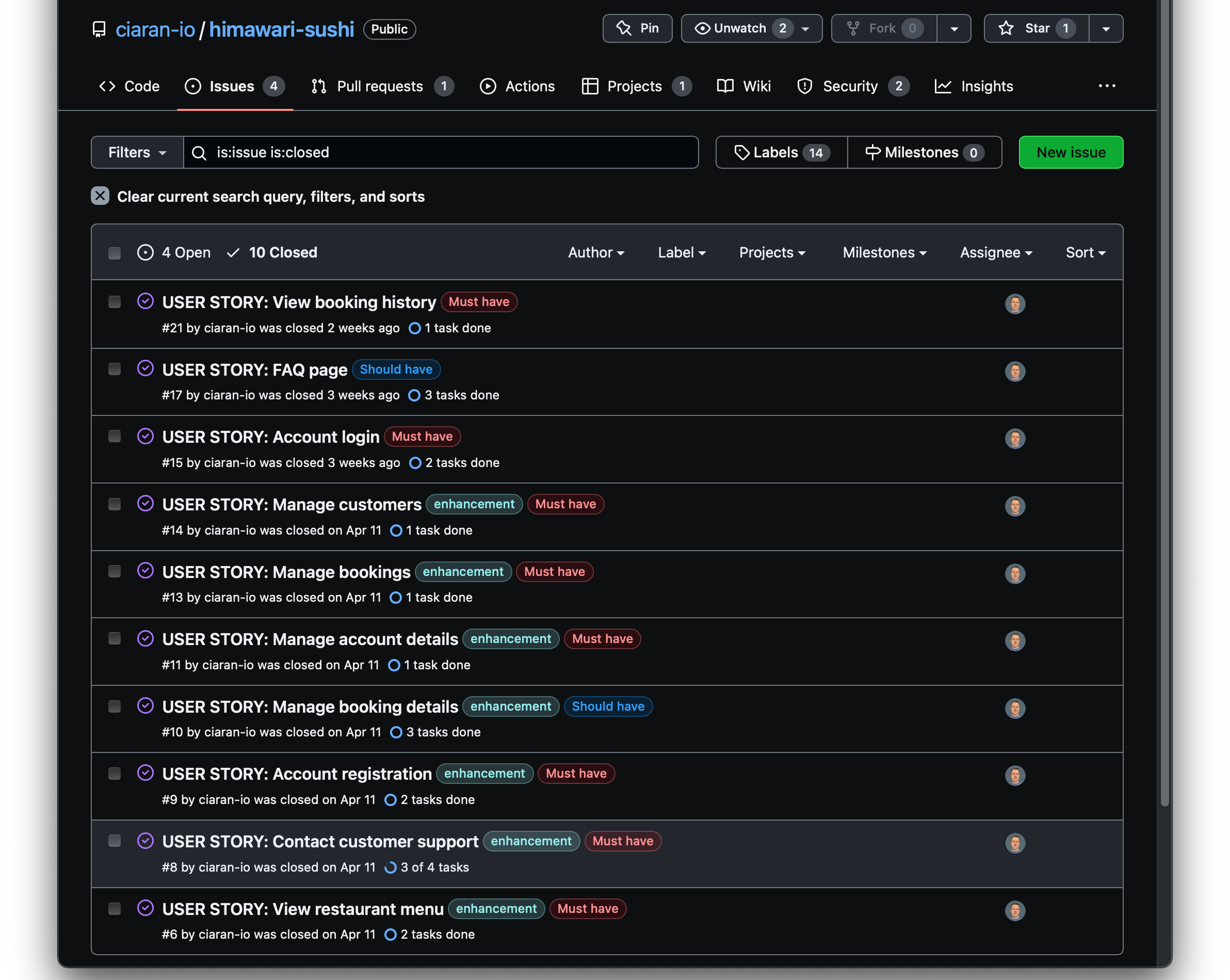The image size is (1230, 980).
Task: Toggle the select-all issues checkbox
Action: [x=115, y=253]
